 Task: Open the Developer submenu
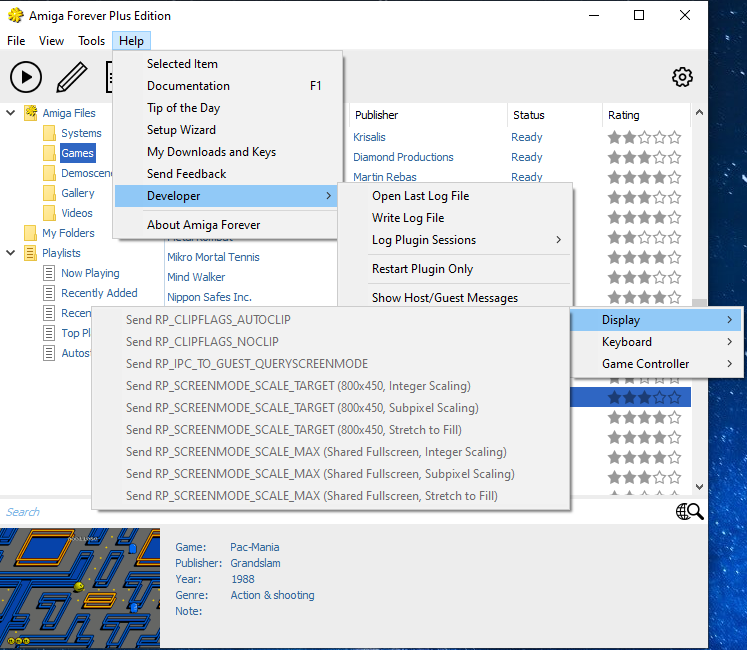click(x=226, y=196)
